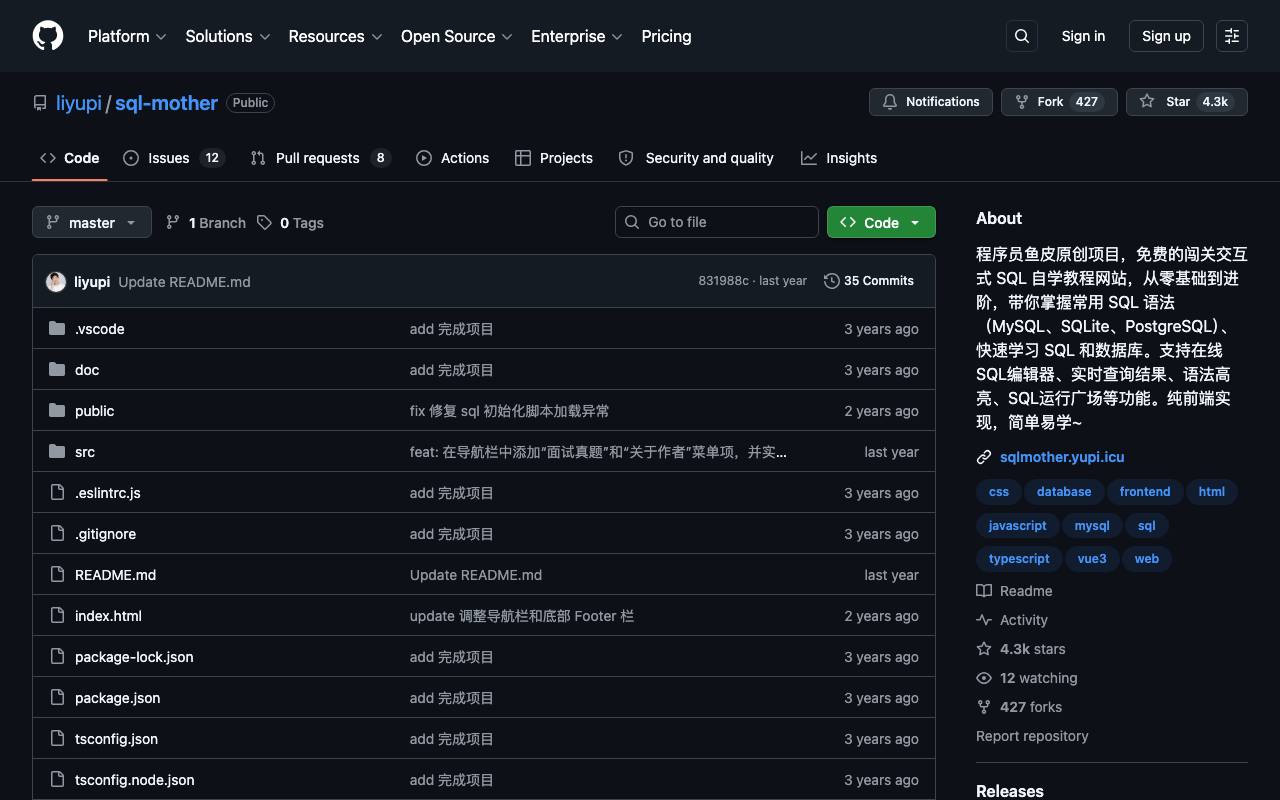Open the Releases section heading
The height and width of the screenshot is (800, 1280).
tap(1010, 790)
